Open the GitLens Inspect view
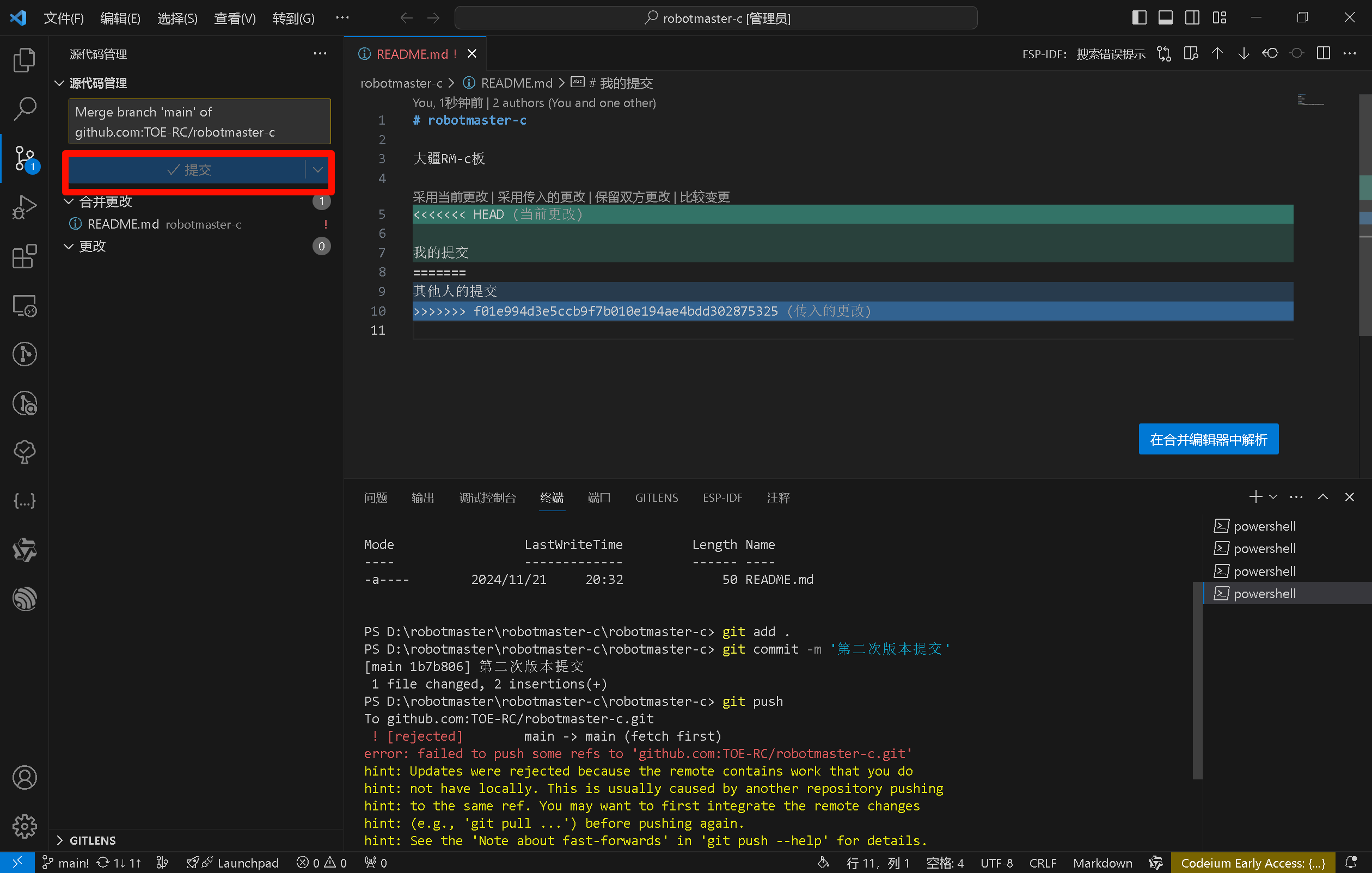The height and width of the screenshot is (873, 1372). click(24, 403)
